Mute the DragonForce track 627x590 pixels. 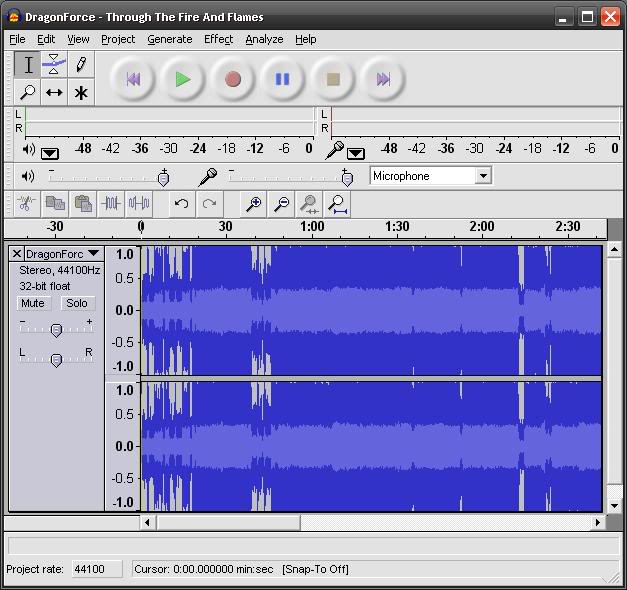tap(33, 303)
